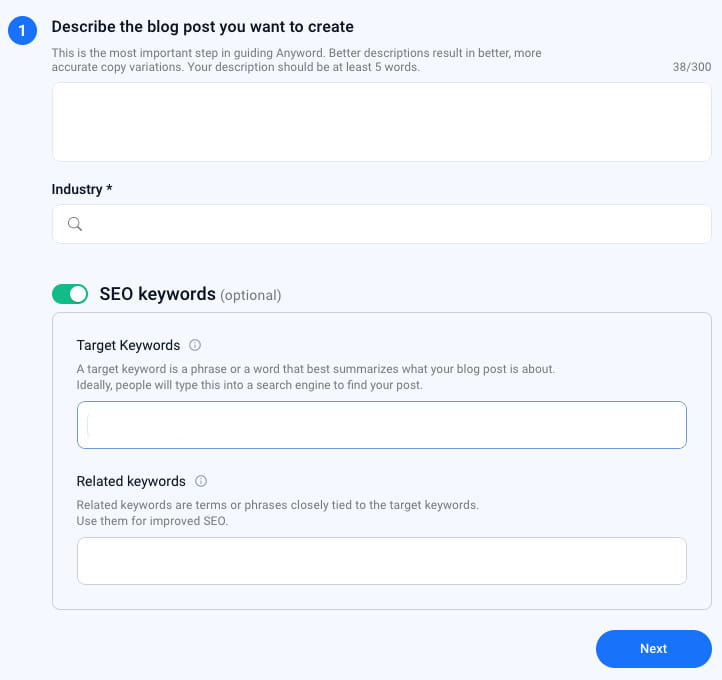Click the Next button
The width and height of the screenshot is (722, 680).
653,649
